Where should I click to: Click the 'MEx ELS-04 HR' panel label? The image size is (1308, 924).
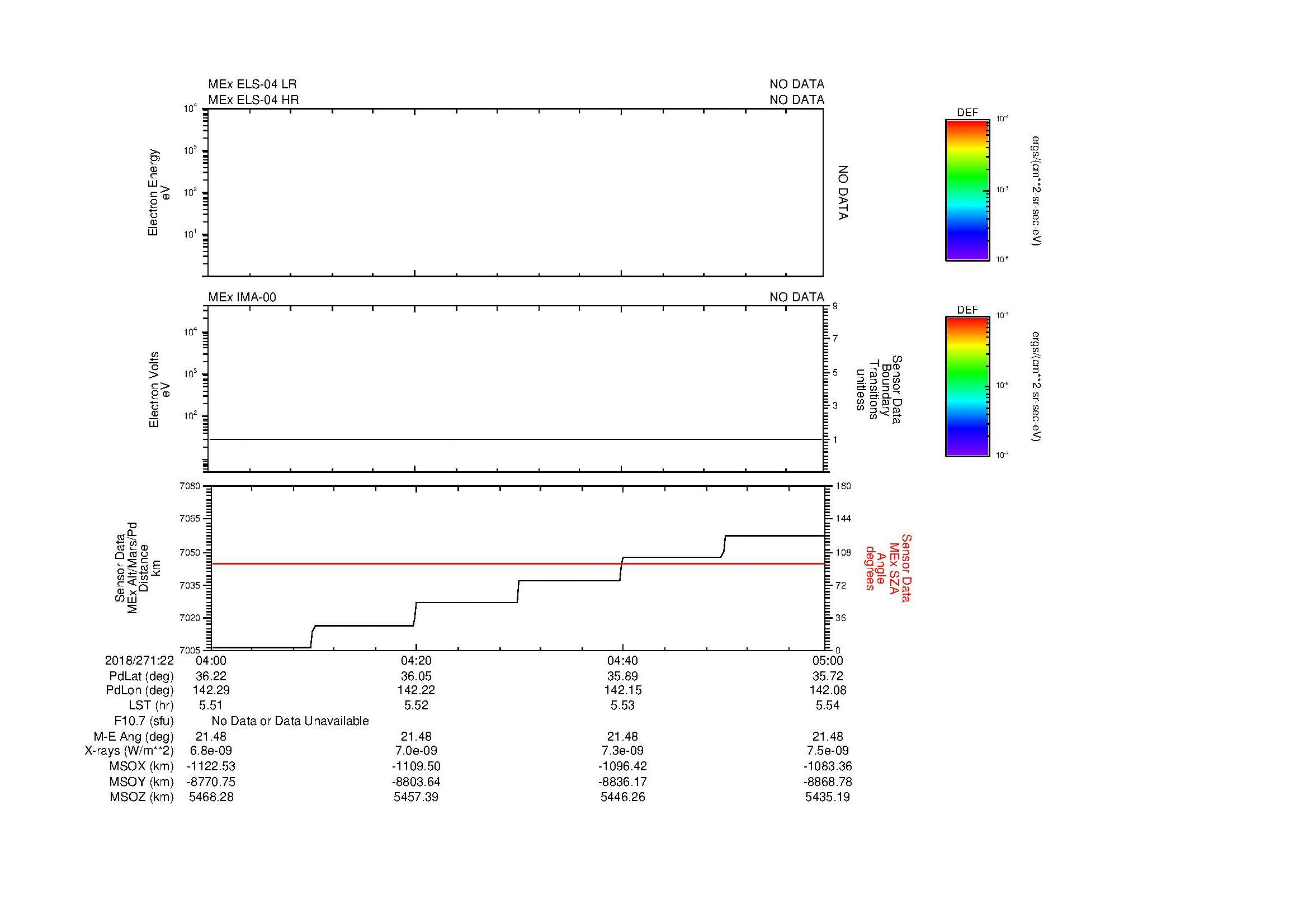point(253,99)
